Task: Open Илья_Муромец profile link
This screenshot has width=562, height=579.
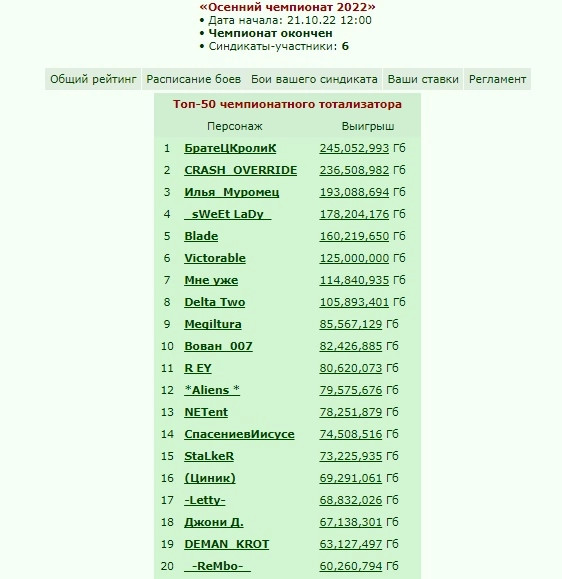Action: (x=232, y=192)
